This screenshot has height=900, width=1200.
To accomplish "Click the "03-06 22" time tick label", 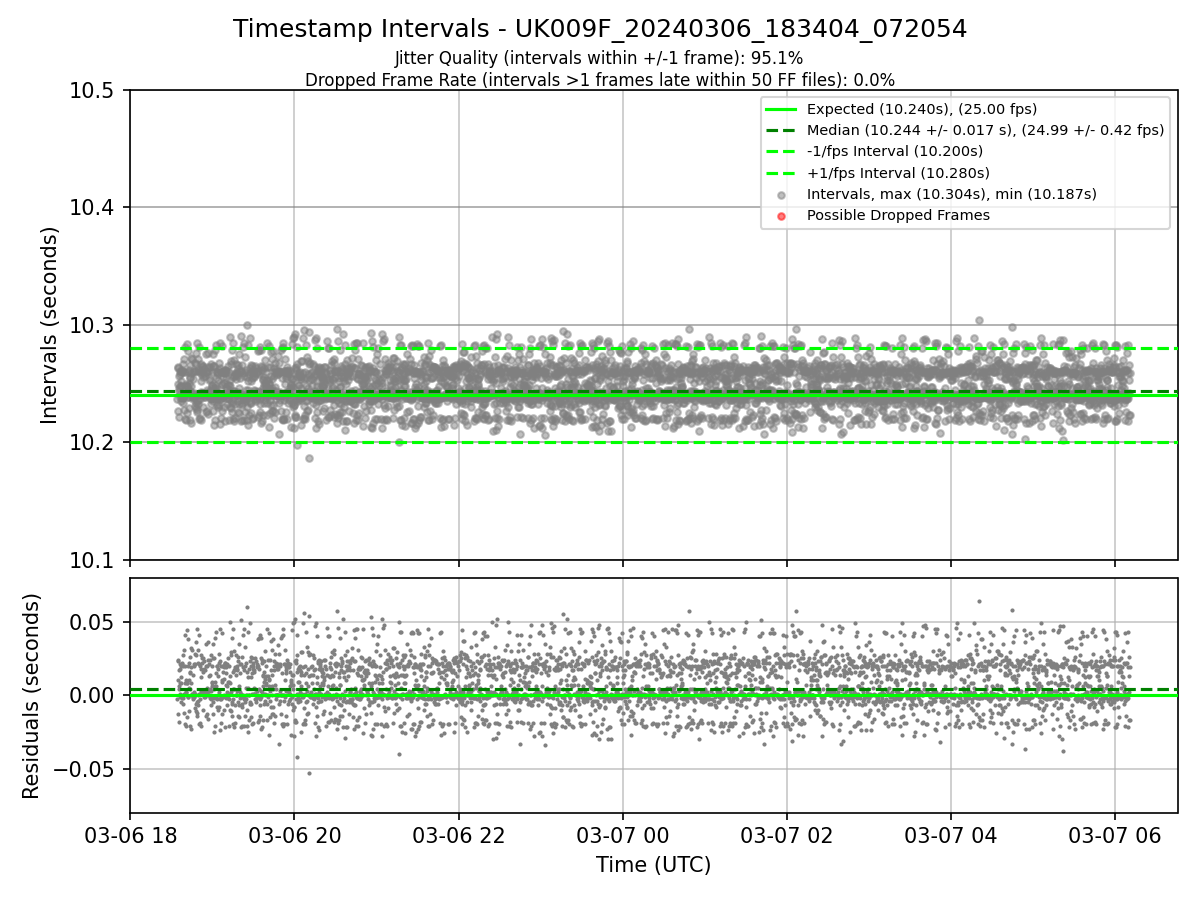I will 459,834.
